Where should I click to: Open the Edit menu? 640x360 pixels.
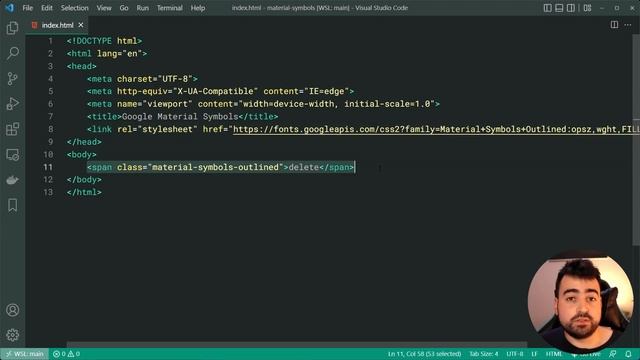pyautogui.click(x=47, y=8)
